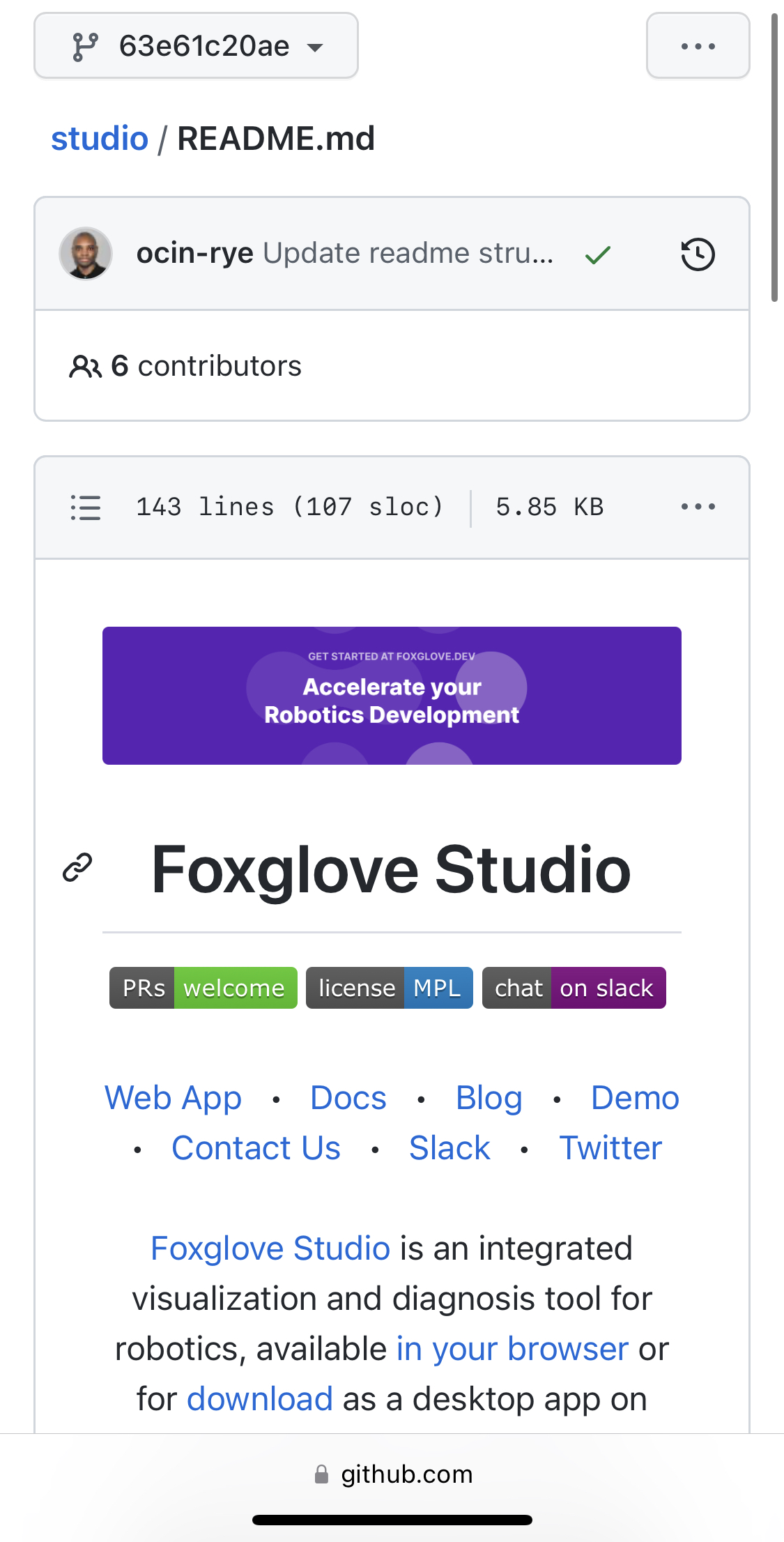Screen dimensions: 784x1542
Task: Click the '5.85 KB' file size
Action: 550,507
